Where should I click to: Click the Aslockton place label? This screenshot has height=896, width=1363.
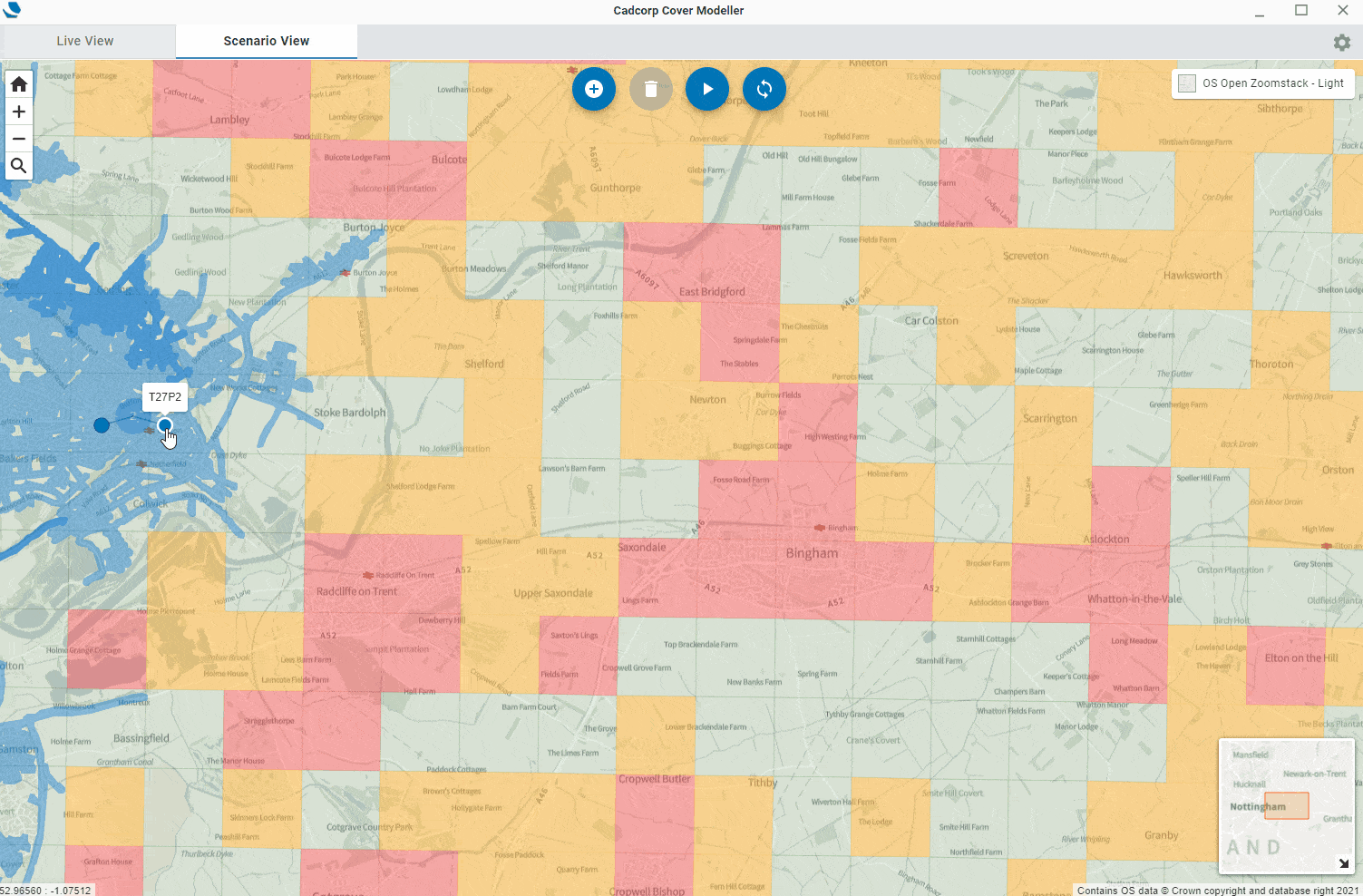tap(1106, 539)
